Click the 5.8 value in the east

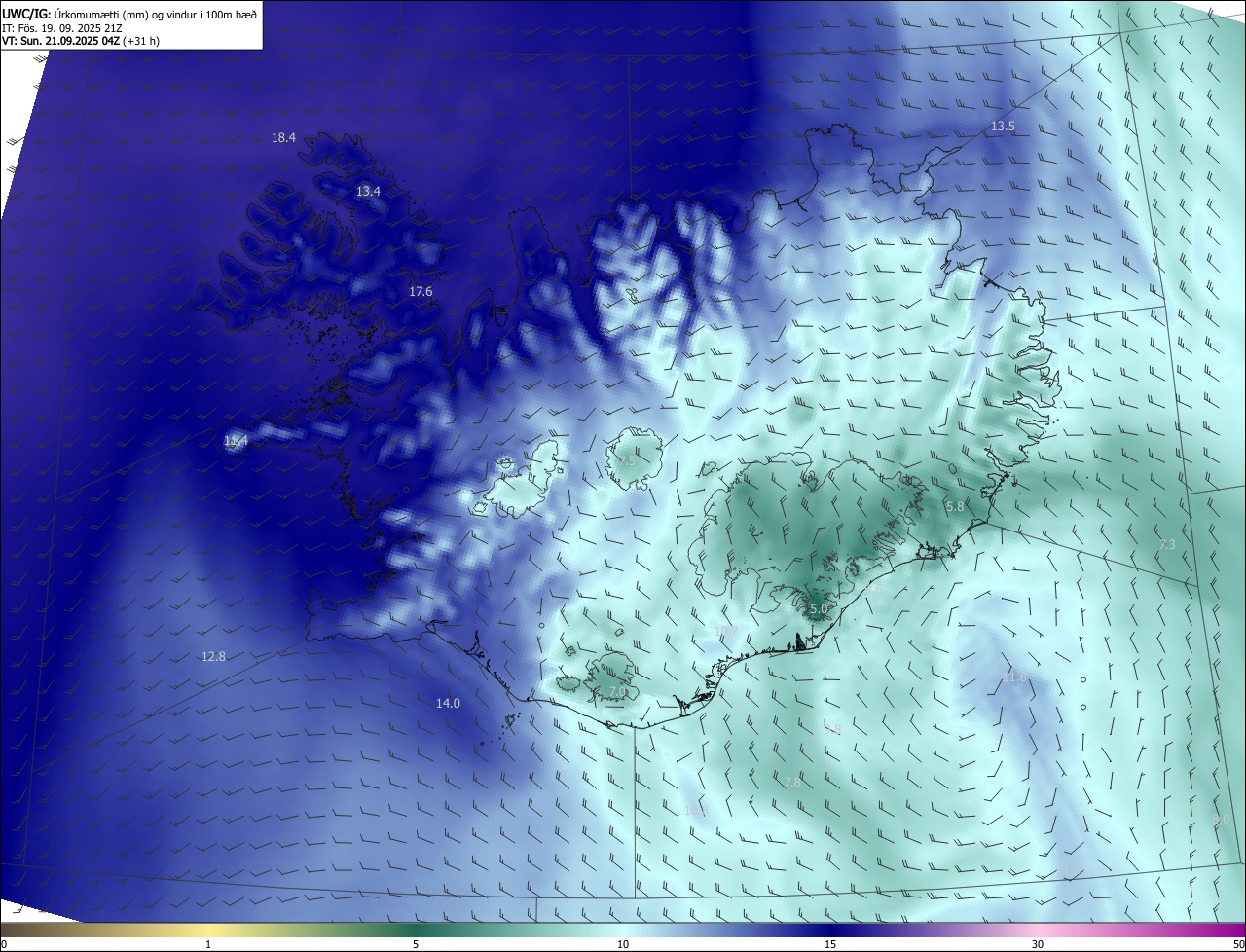pos(955,507)
